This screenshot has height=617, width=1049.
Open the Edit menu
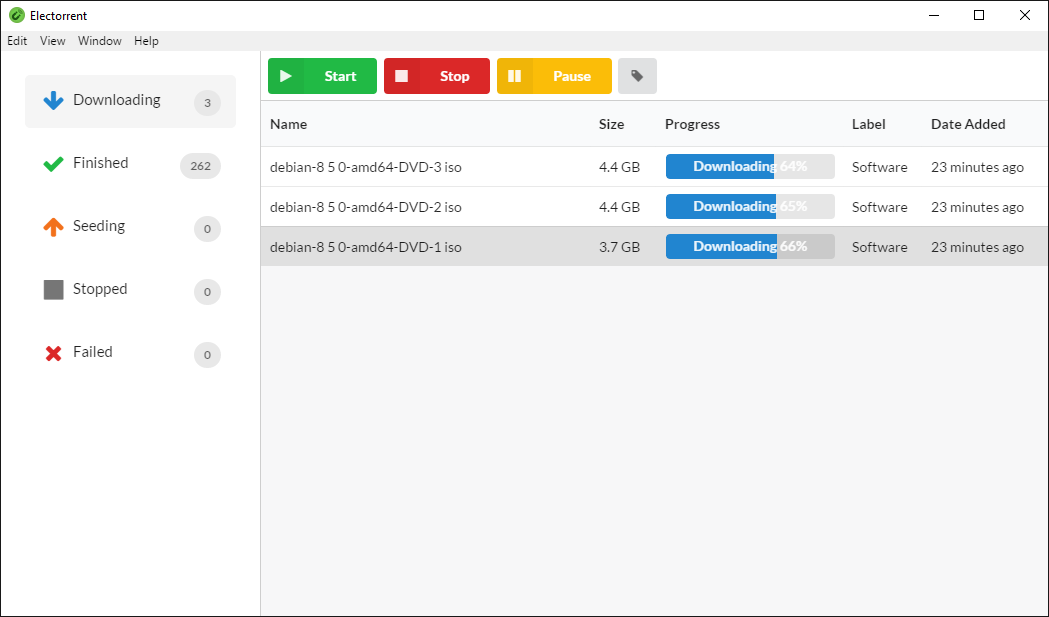tap(17, 41)
